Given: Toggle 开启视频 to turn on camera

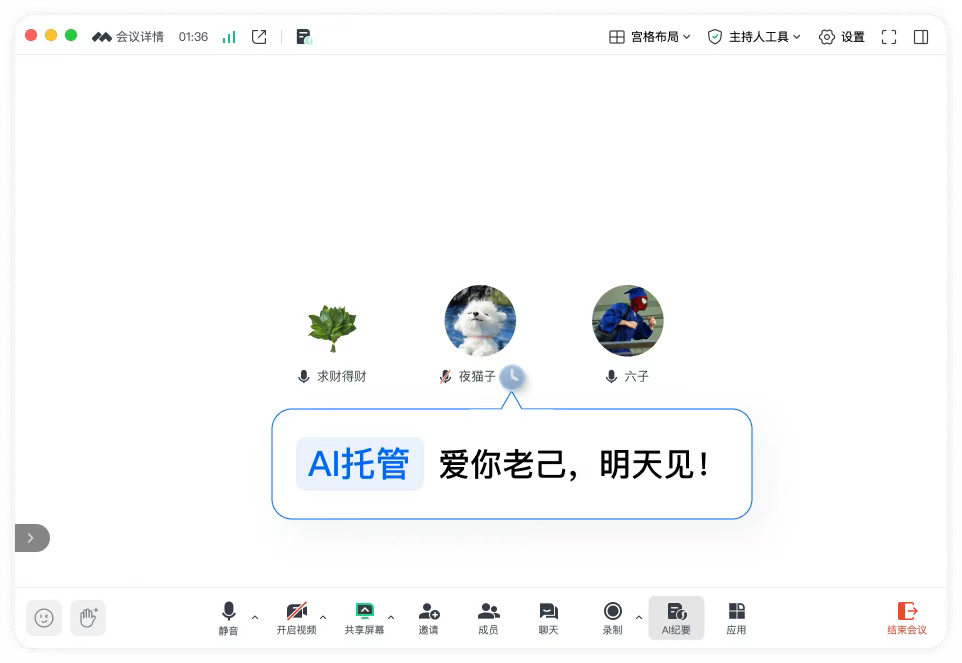Looking at the screenshot, I should point(296,617).
